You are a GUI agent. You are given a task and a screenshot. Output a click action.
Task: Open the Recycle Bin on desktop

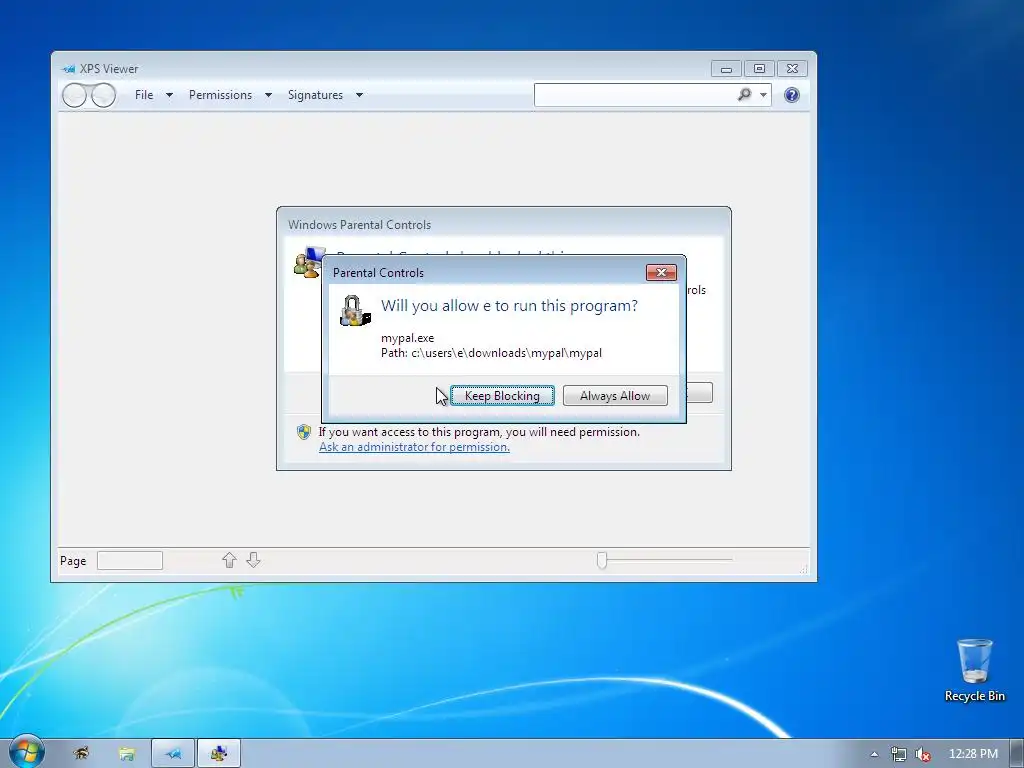coord(974,670)
